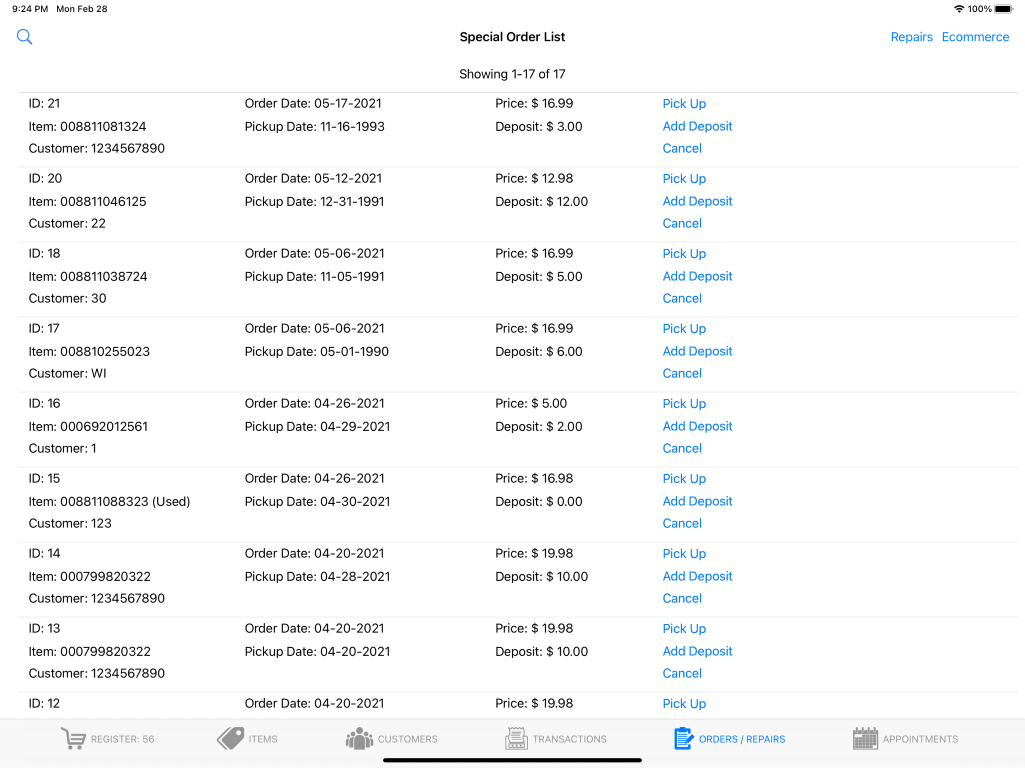The width and height of the screenshot is (1025, 768).
Task: Cancel special order ID 18
Action: 682,298
